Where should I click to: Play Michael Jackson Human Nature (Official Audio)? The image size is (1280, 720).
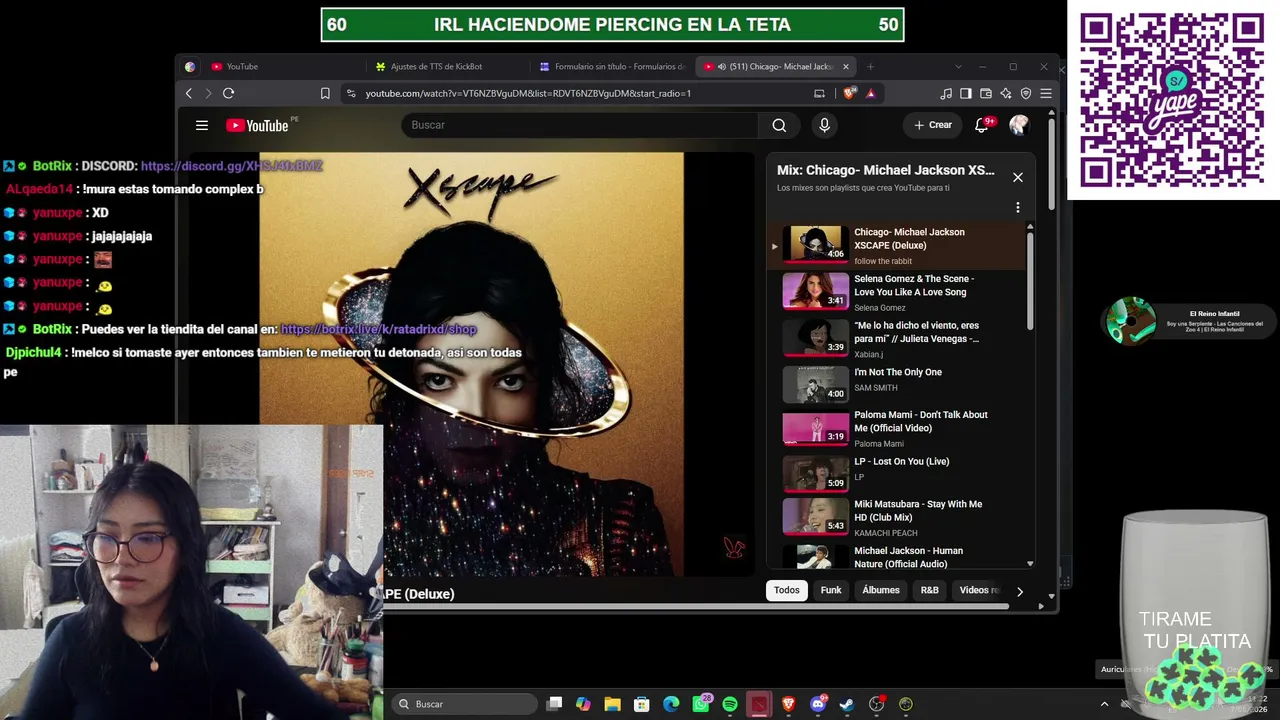[x=897, y=558]
